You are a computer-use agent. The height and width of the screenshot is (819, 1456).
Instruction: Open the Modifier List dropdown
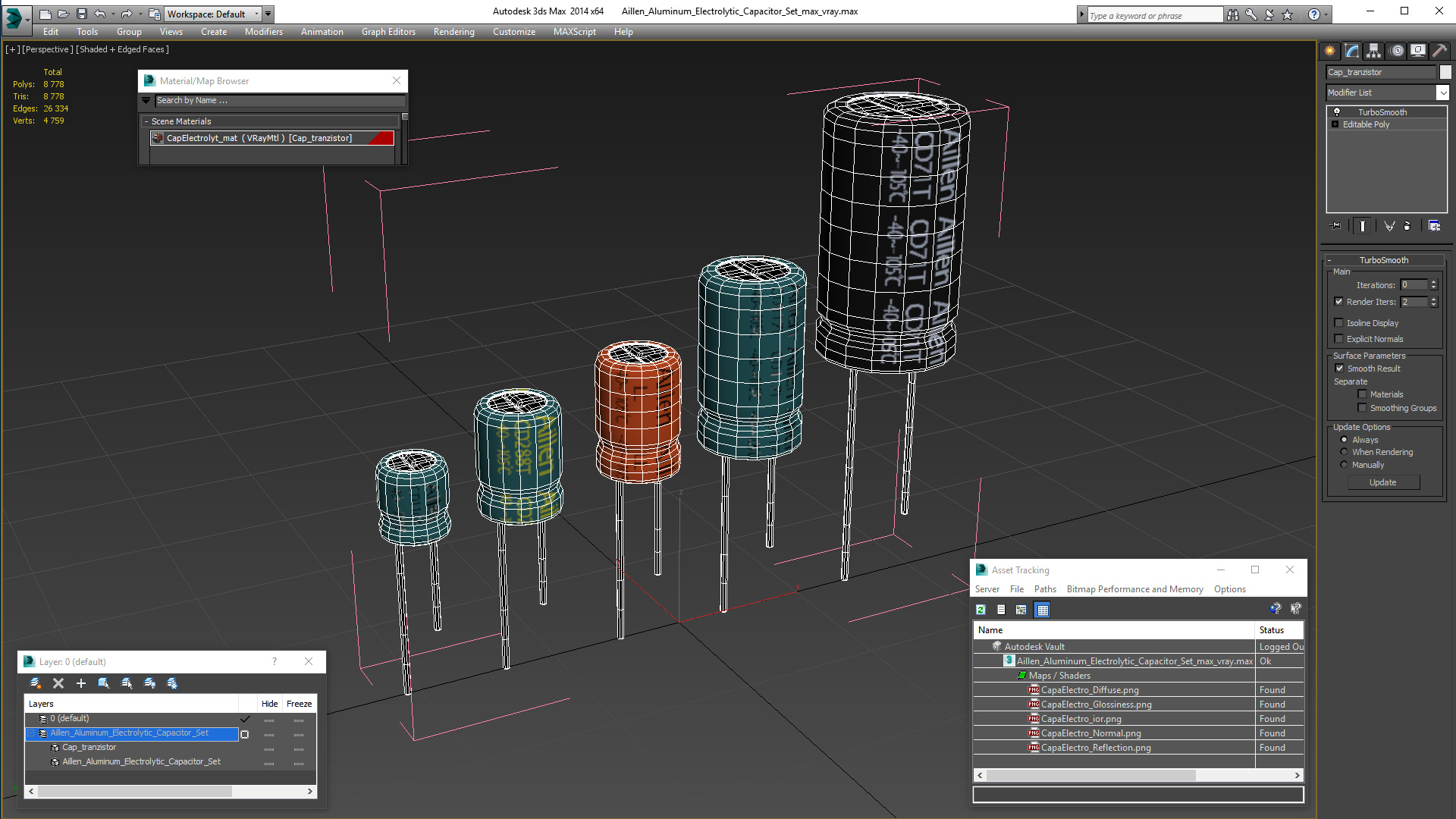click(x=1442, y=93)
